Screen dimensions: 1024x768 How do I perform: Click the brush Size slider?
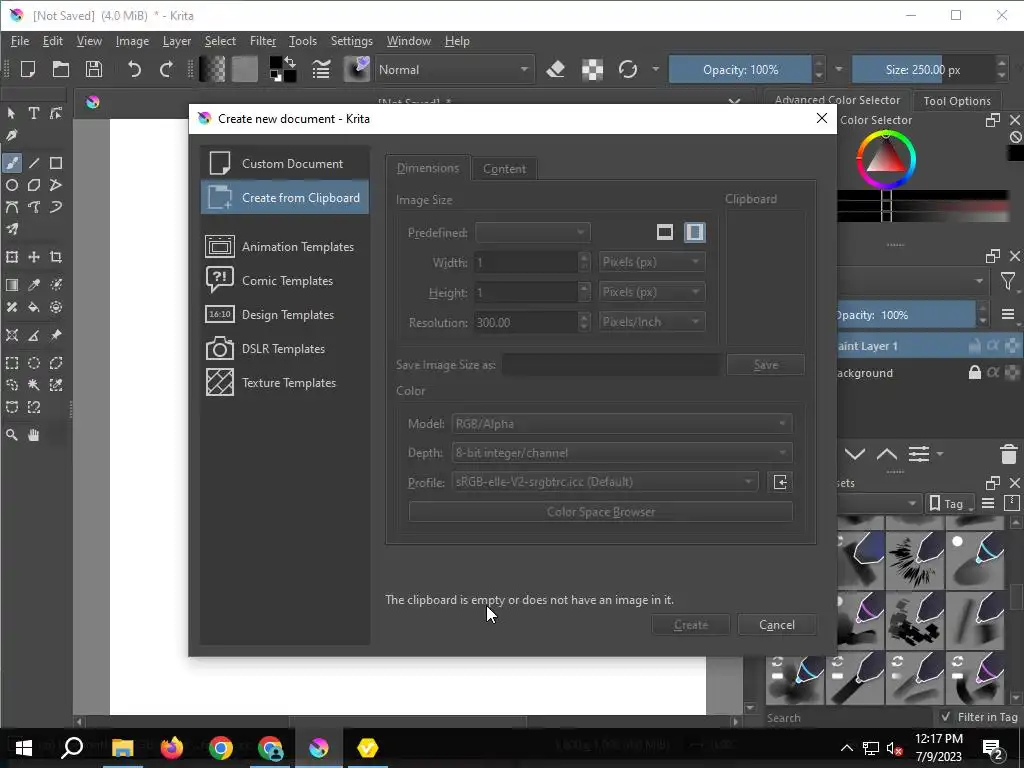(923, 70)
